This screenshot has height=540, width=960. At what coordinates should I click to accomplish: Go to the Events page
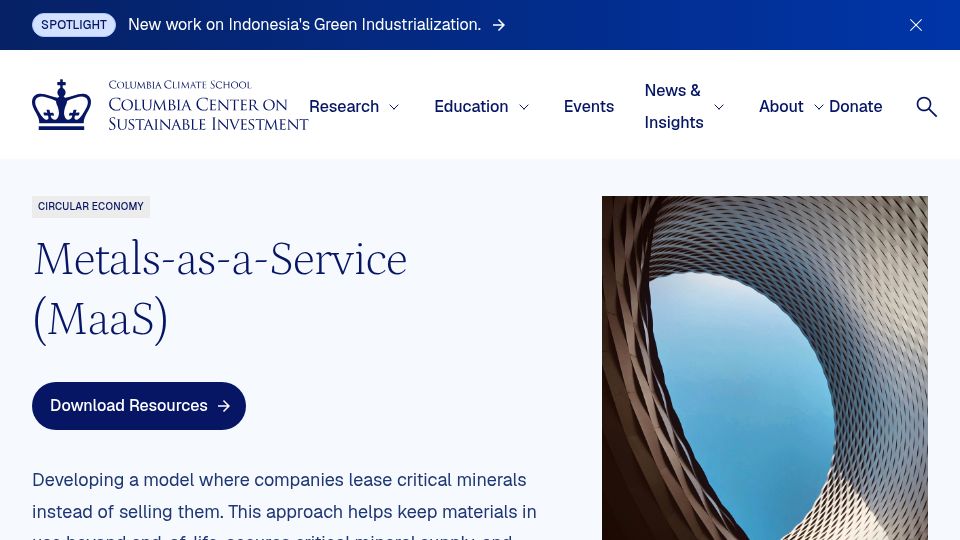(588, 107)
